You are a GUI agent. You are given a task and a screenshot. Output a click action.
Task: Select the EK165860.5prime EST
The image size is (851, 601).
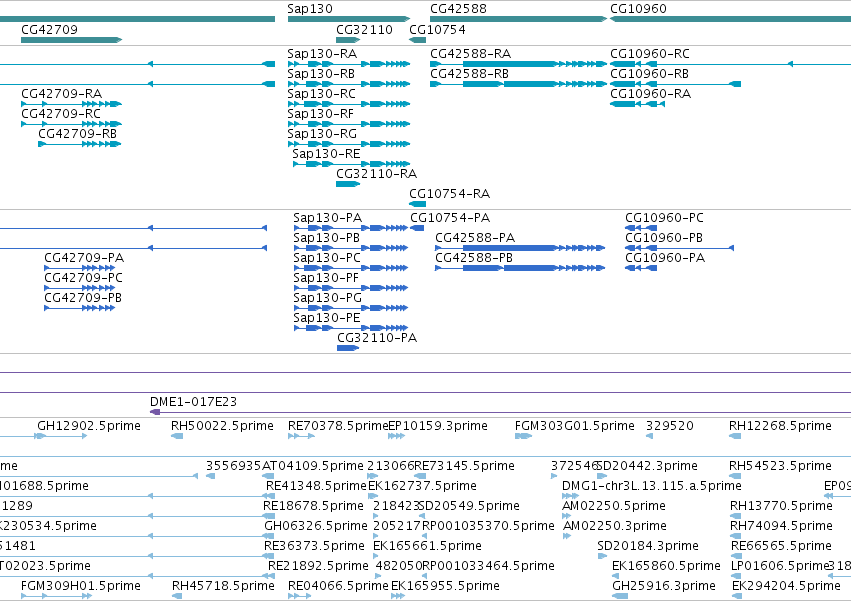[616, 576]
